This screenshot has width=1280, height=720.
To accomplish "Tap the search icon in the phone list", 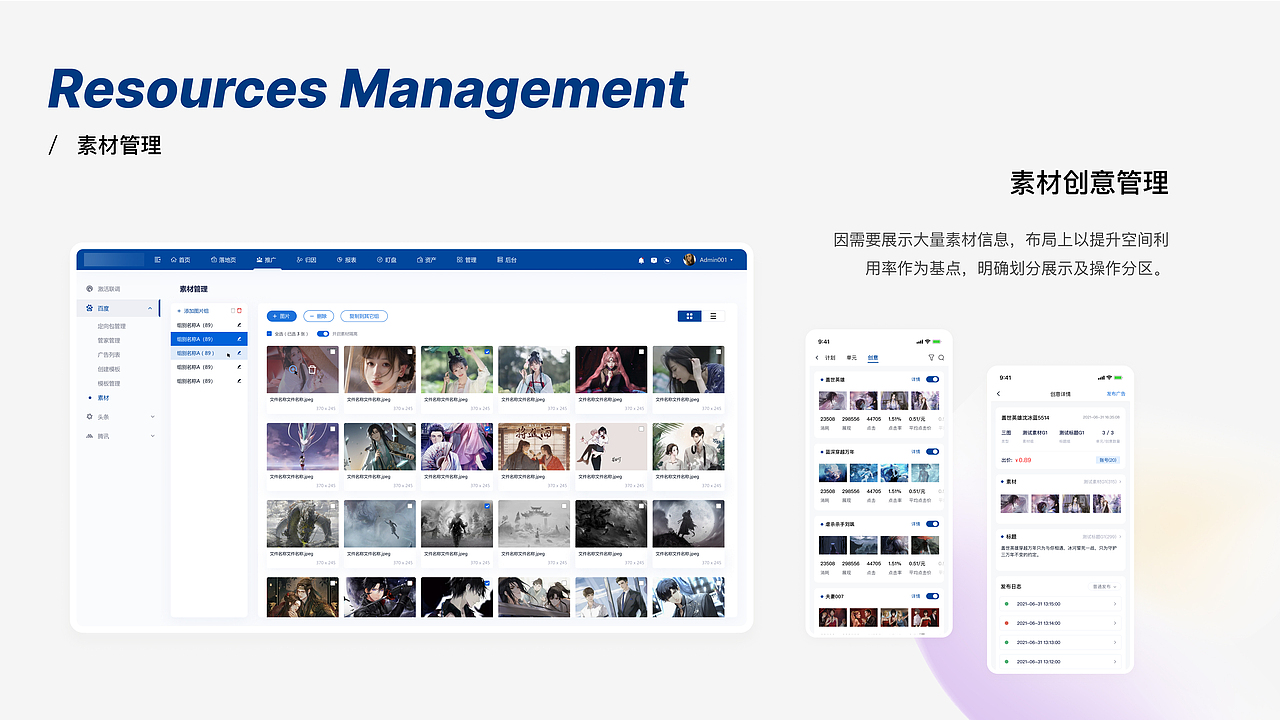I will click(941, 357).
